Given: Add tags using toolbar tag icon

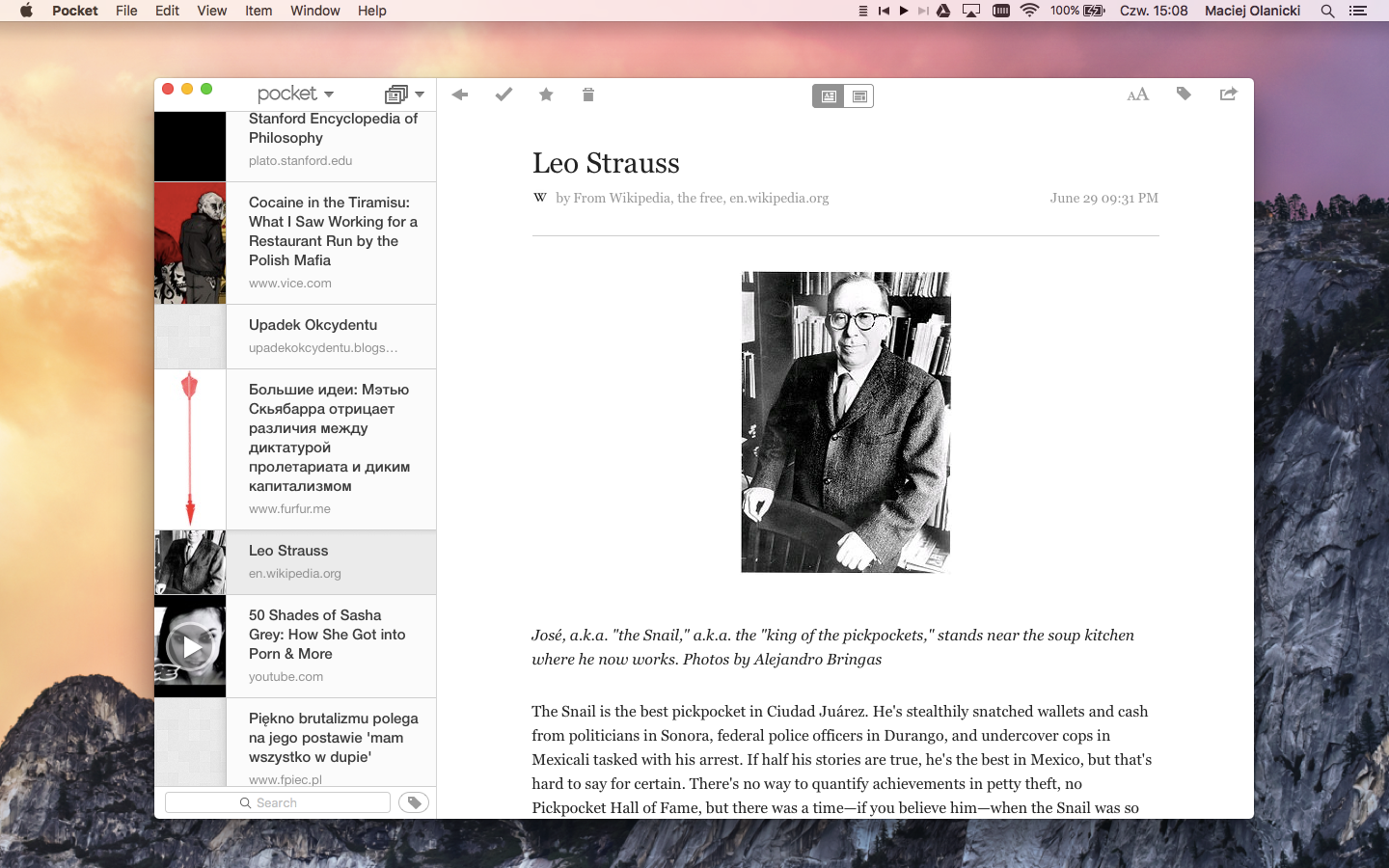Looking at the screenshot, I should (x=1184, y=95).
